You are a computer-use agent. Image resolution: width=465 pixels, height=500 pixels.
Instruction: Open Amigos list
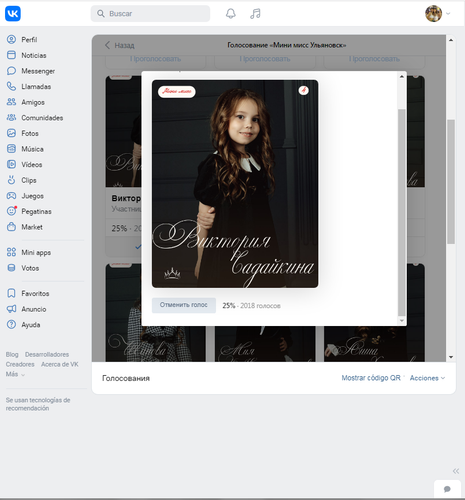click(x=33, y=102)
